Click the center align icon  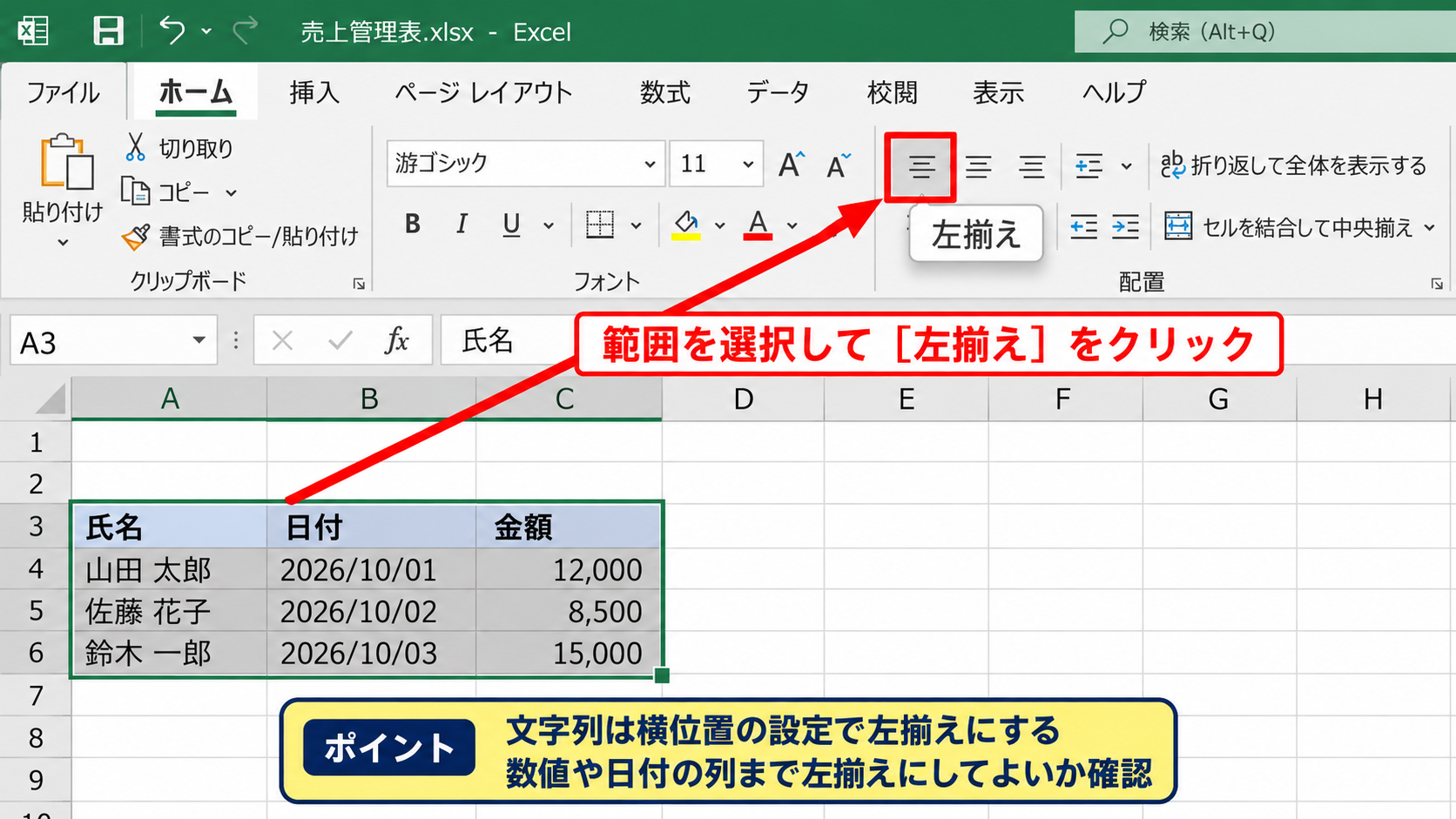click(978, 166)
